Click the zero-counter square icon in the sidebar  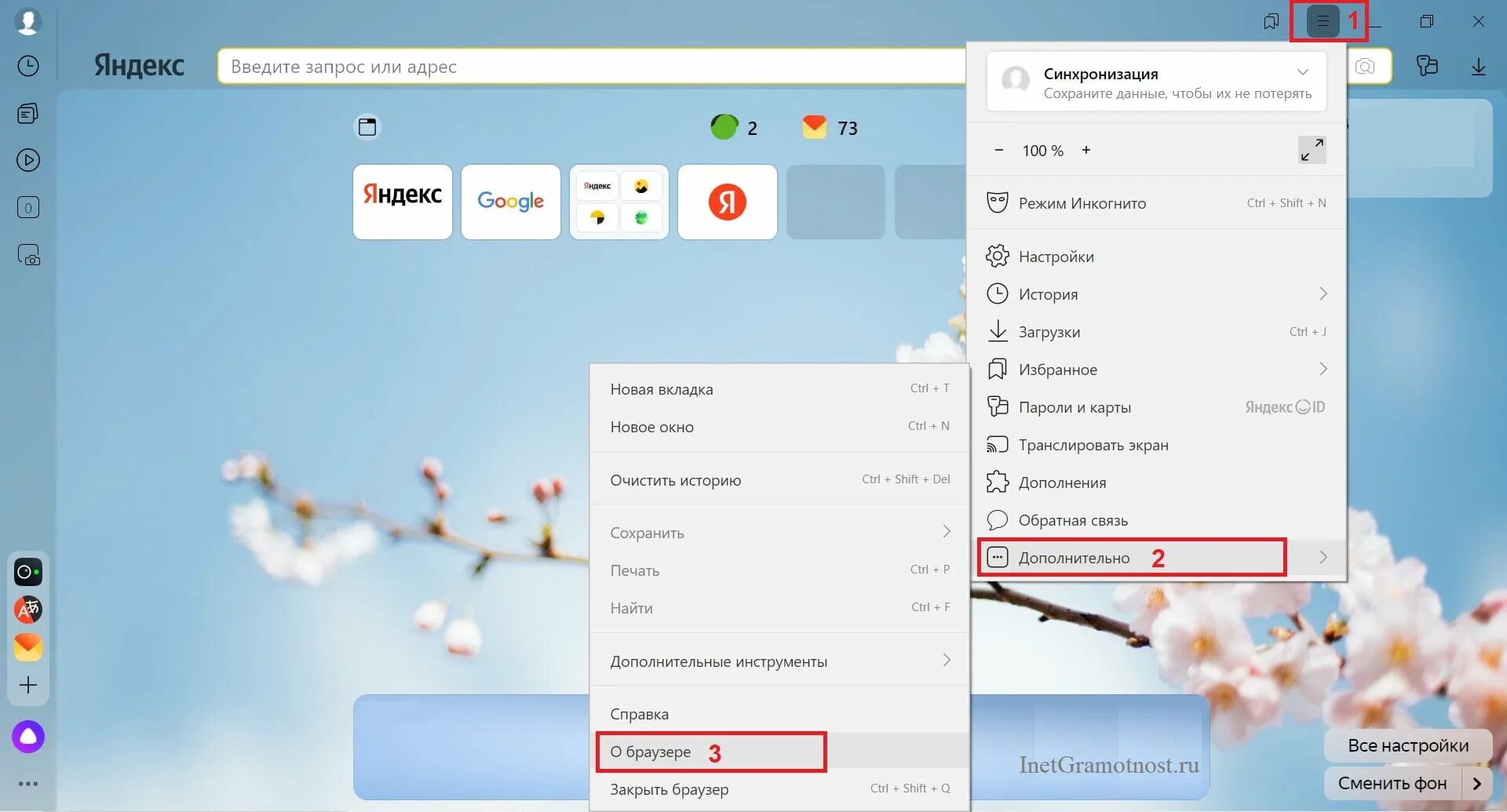(x=28, y=208)
